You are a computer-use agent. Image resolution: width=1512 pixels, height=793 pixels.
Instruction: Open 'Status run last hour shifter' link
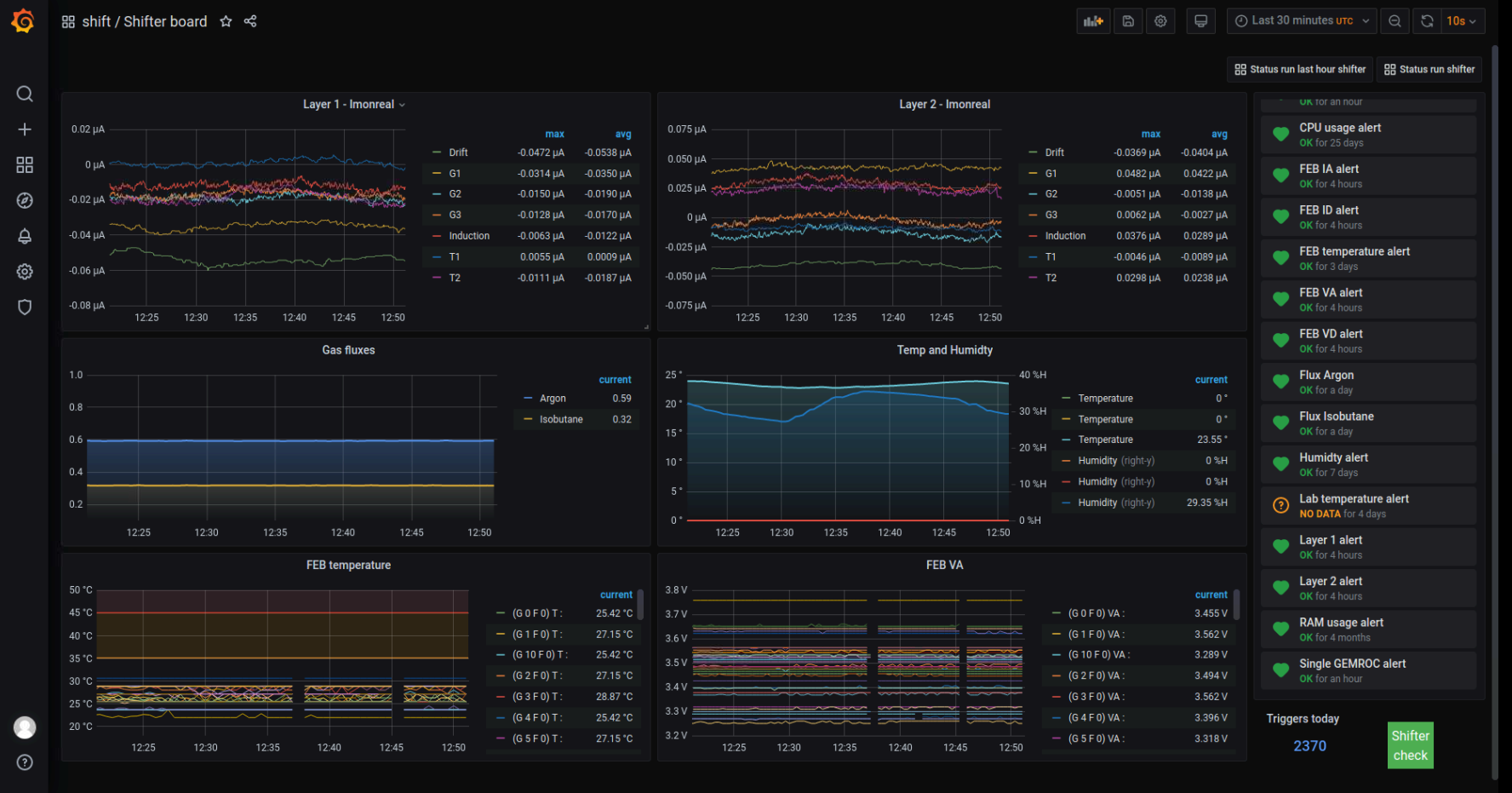[x=1300, y=69]
